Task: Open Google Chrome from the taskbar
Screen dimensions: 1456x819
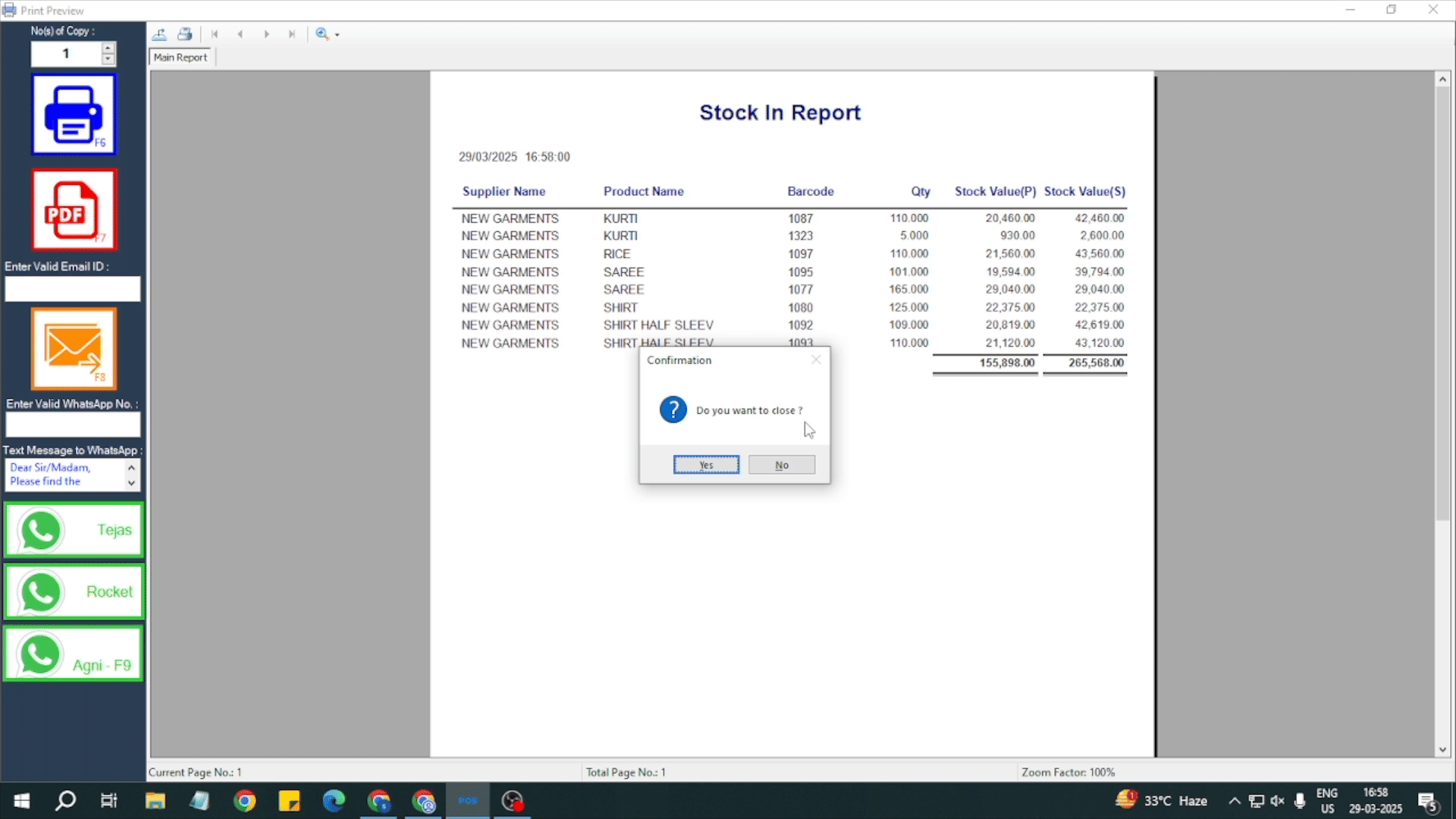Action: point(245,801)
